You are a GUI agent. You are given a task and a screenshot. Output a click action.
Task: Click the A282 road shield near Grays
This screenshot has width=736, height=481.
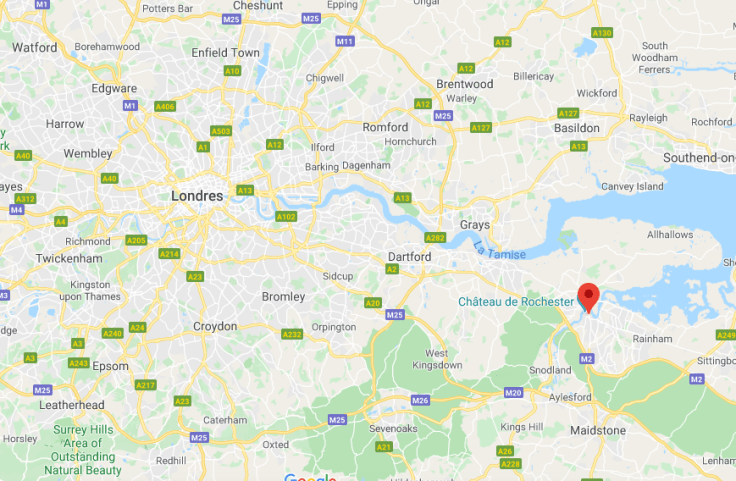pos(435,238)
